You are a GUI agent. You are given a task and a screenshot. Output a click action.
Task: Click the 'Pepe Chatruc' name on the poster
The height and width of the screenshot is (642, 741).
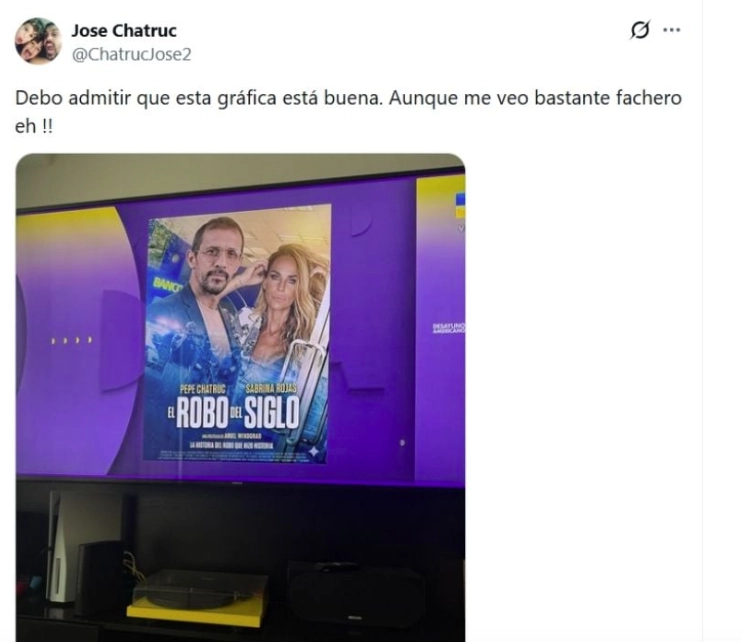coord(203,389)
